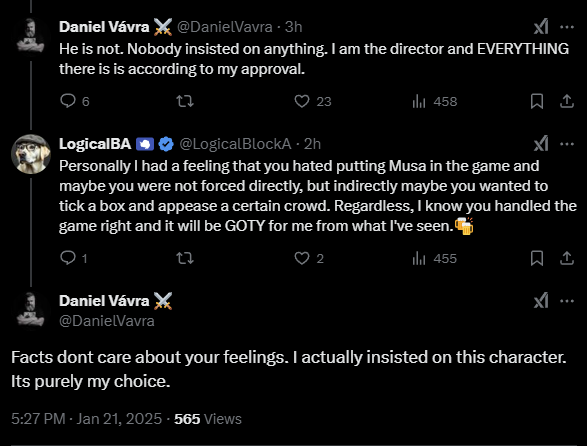Bookmark LogicalBA's tweet
Screen dimensions: 587x446
pyautogui.click(x=537, y=258)
